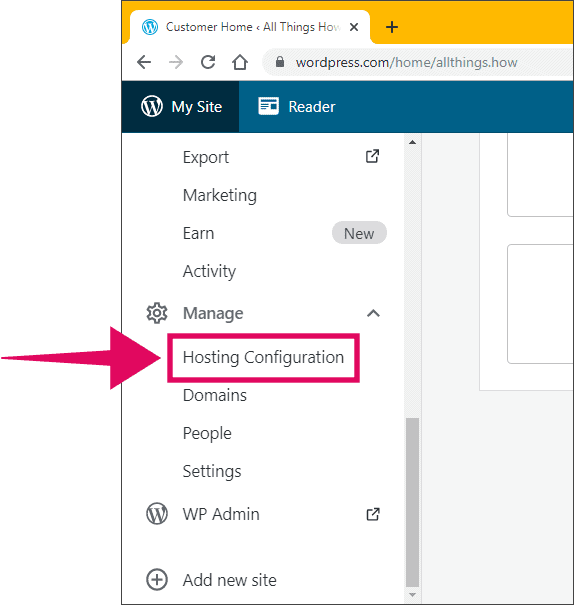Click the Reader newspaper icon
Viewport: 574px width, 605px height.
268,106
